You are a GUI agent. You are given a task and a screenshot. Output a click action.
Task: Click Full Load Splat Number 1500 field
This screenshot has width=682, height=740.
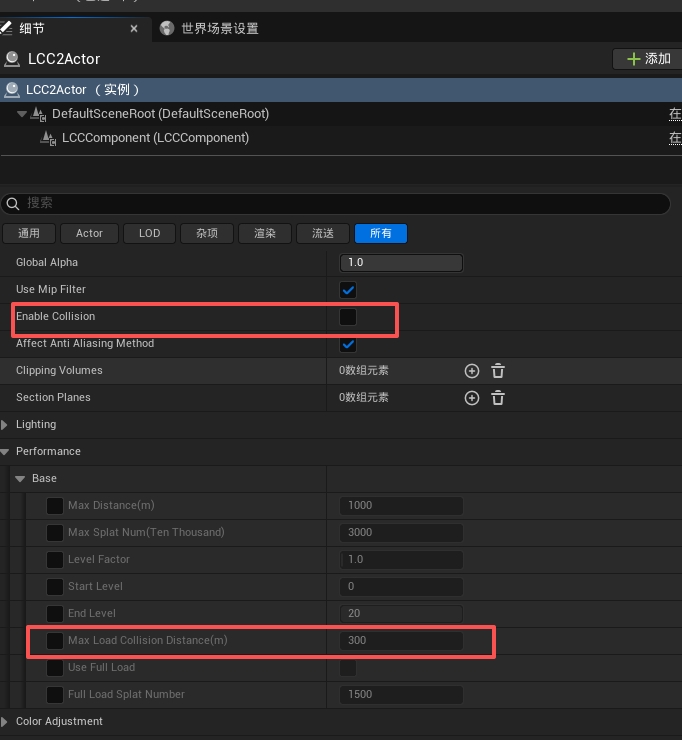[401, 695]
